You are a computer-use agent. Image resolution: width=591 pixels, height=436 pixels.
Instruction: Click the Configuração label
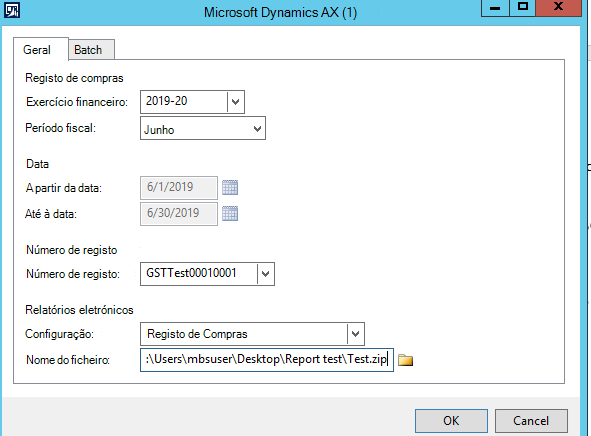tap(59, 334)
